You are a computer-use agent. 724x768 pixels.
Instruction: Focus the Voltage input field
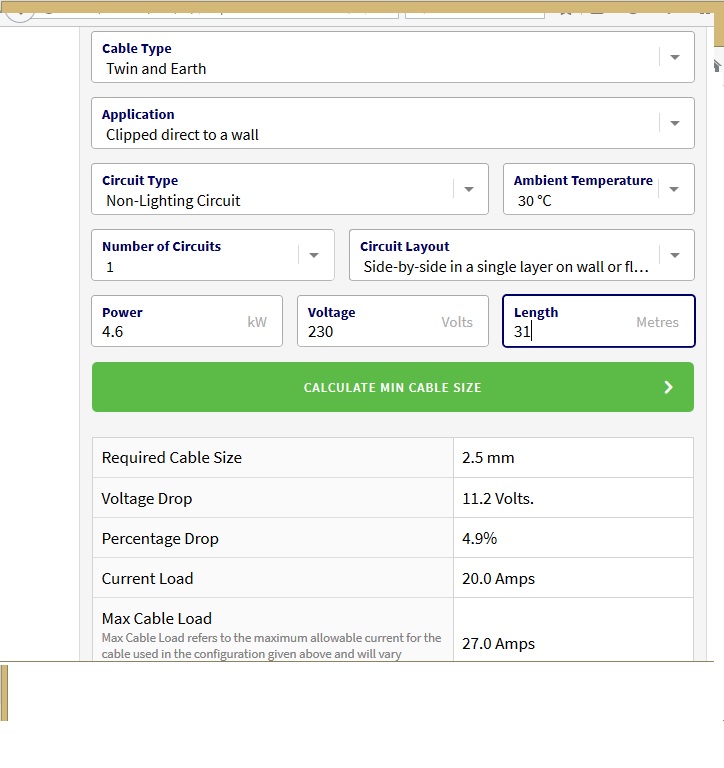370,331
